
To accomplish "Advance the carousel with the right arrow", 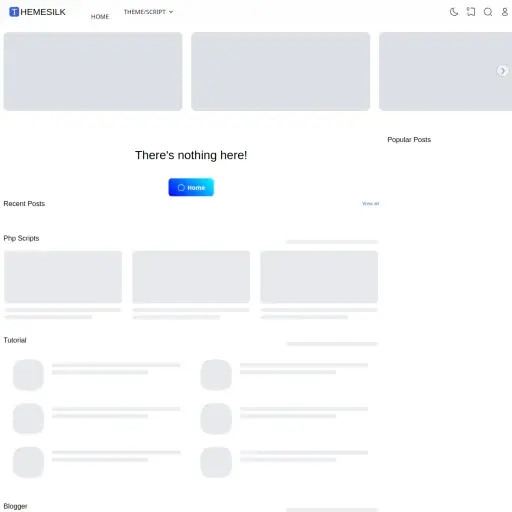I will tap(502, 71).
